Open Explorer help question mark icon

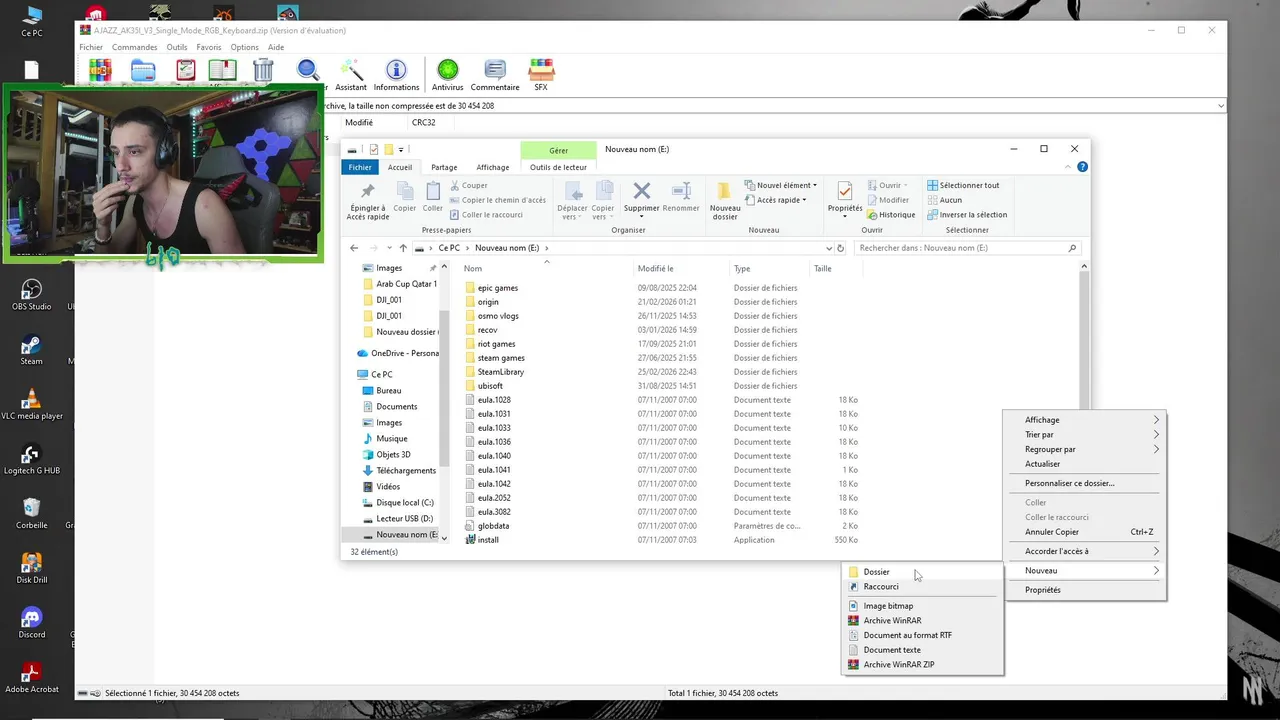(1082, 167)
